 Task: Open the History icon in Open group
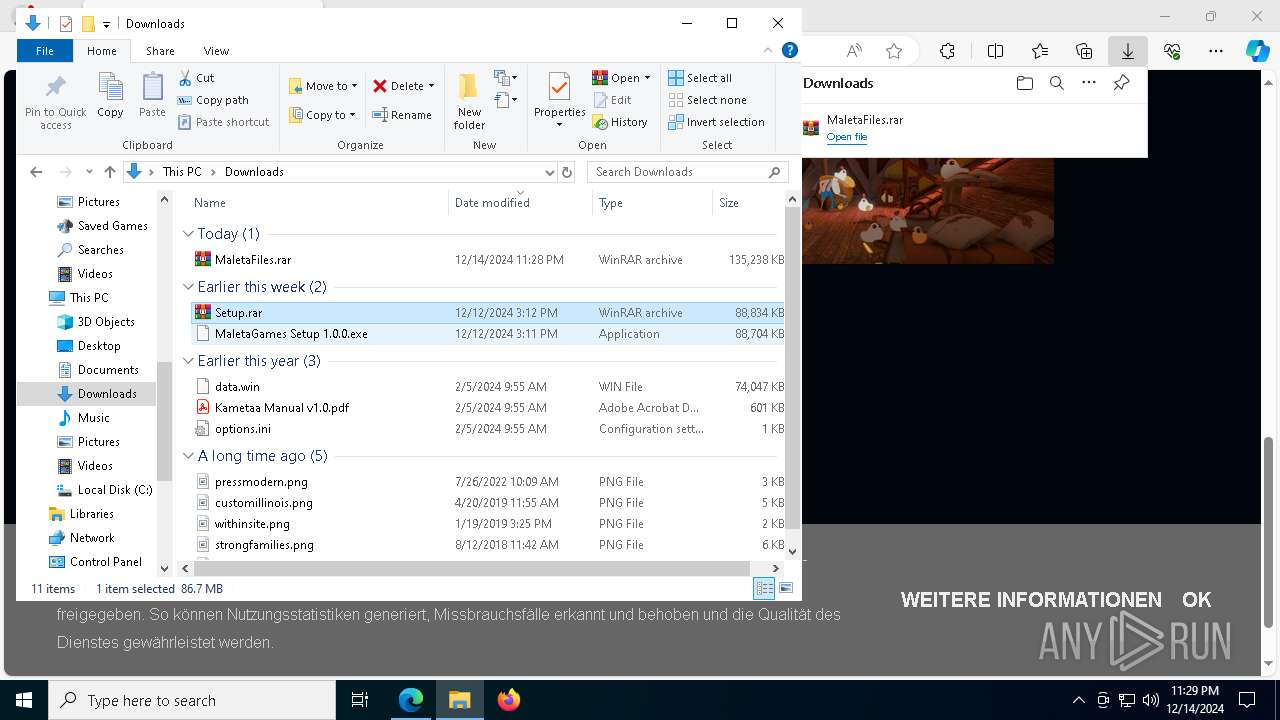[600, 122]
